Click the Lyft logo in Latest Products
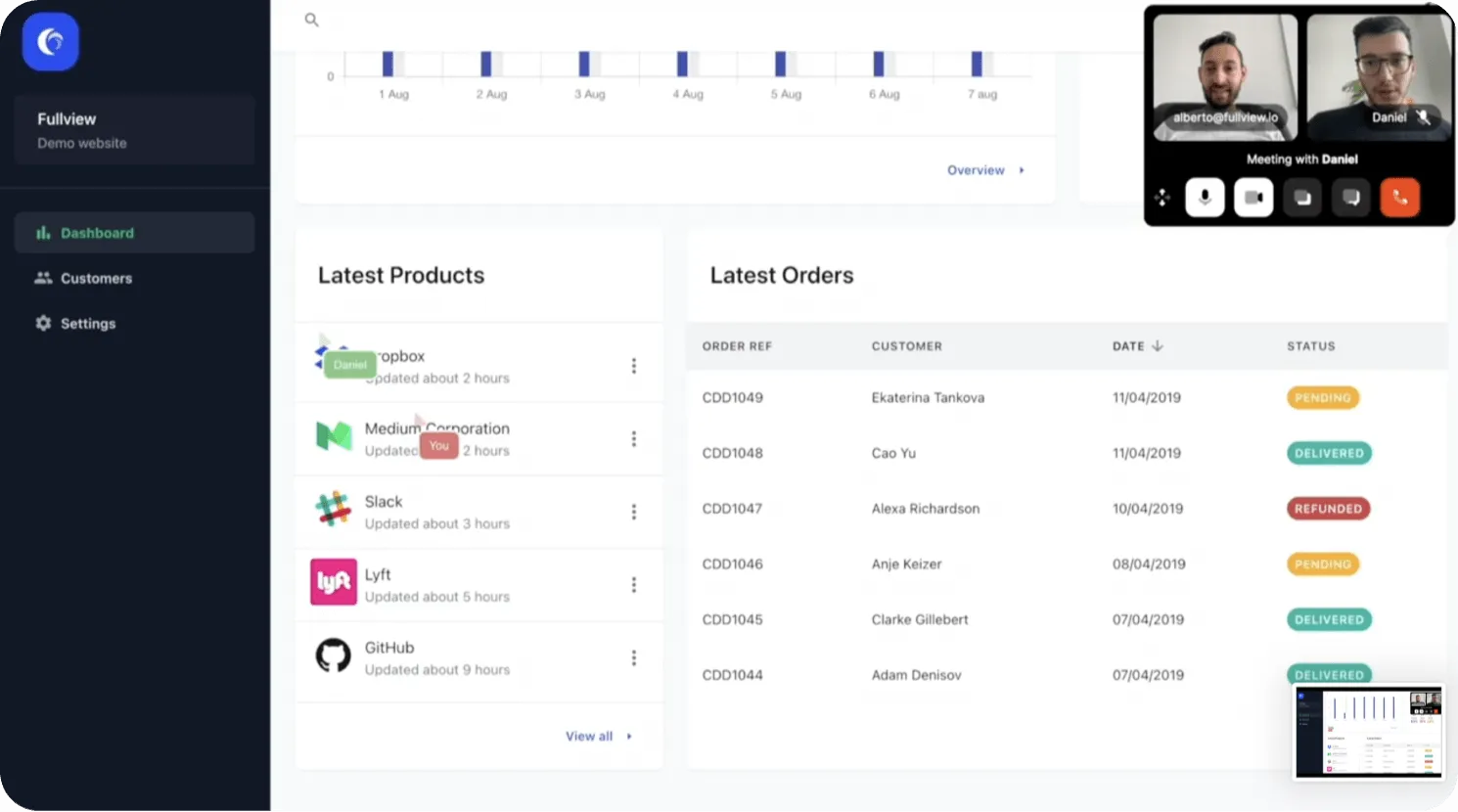 (333, 583)
